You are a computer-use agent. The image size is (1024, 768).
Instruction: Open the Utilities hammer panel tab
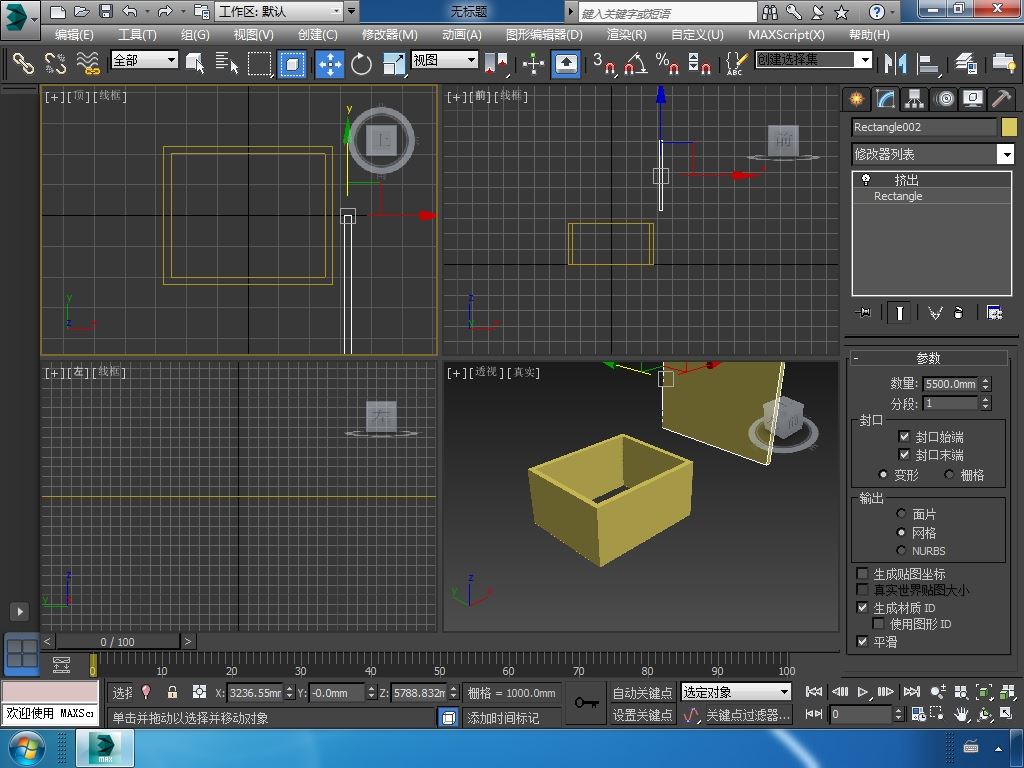click(1001, 98)
